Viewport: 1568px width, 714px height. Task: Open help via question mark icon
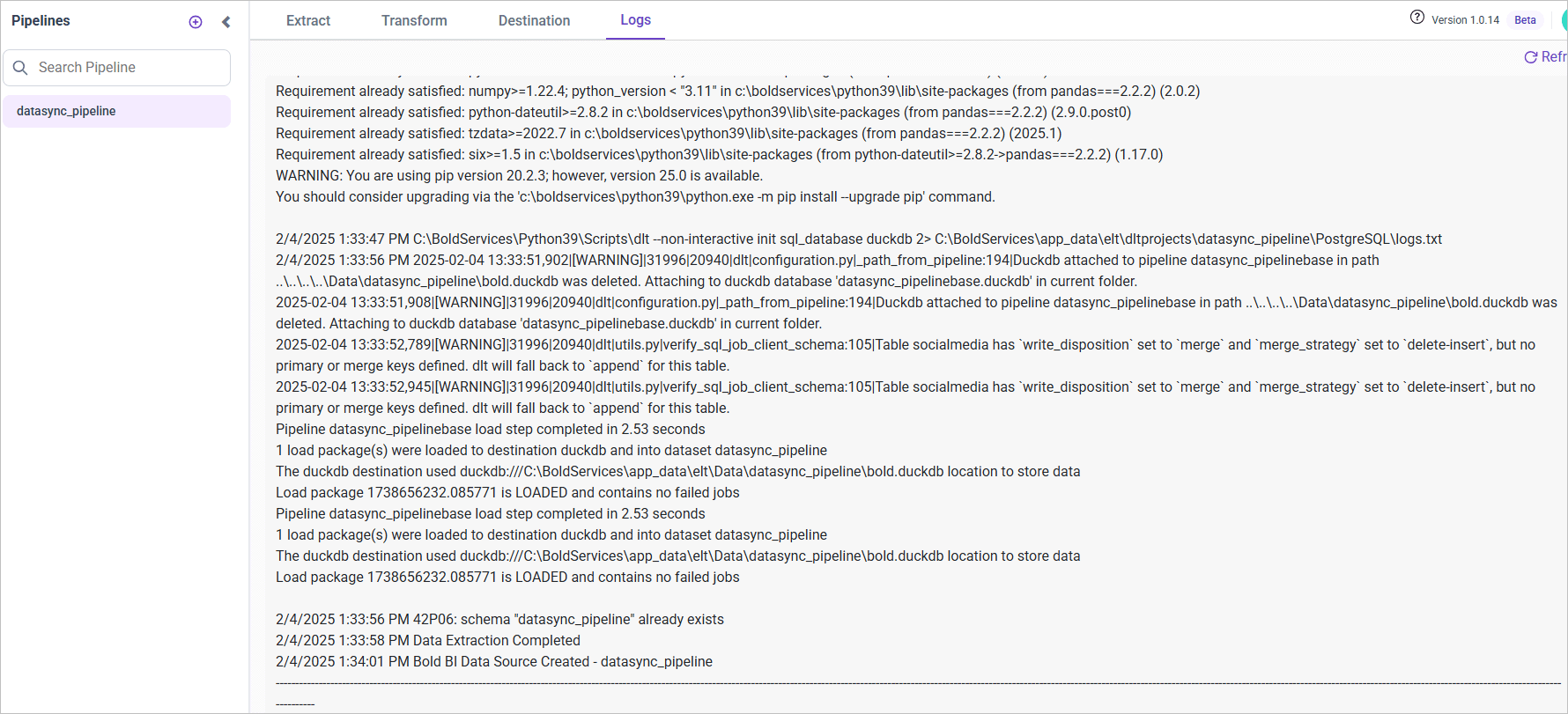click(x=1416, y=18)
